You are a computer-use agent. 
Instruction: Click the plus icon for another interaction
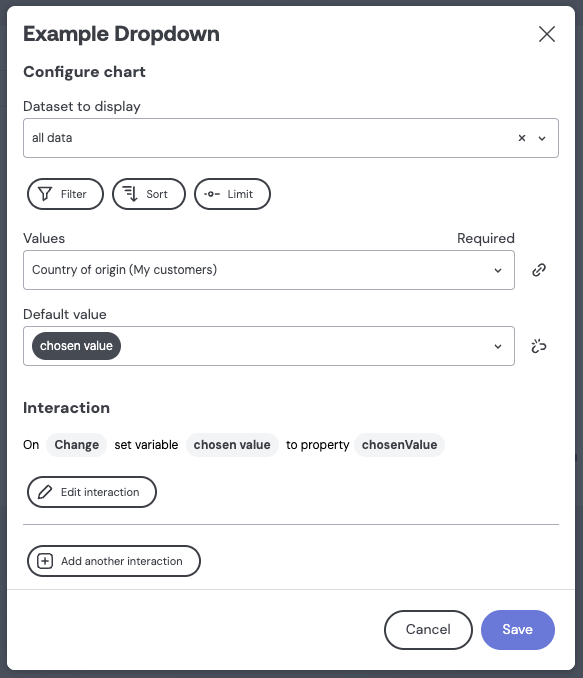pos(45,561)
